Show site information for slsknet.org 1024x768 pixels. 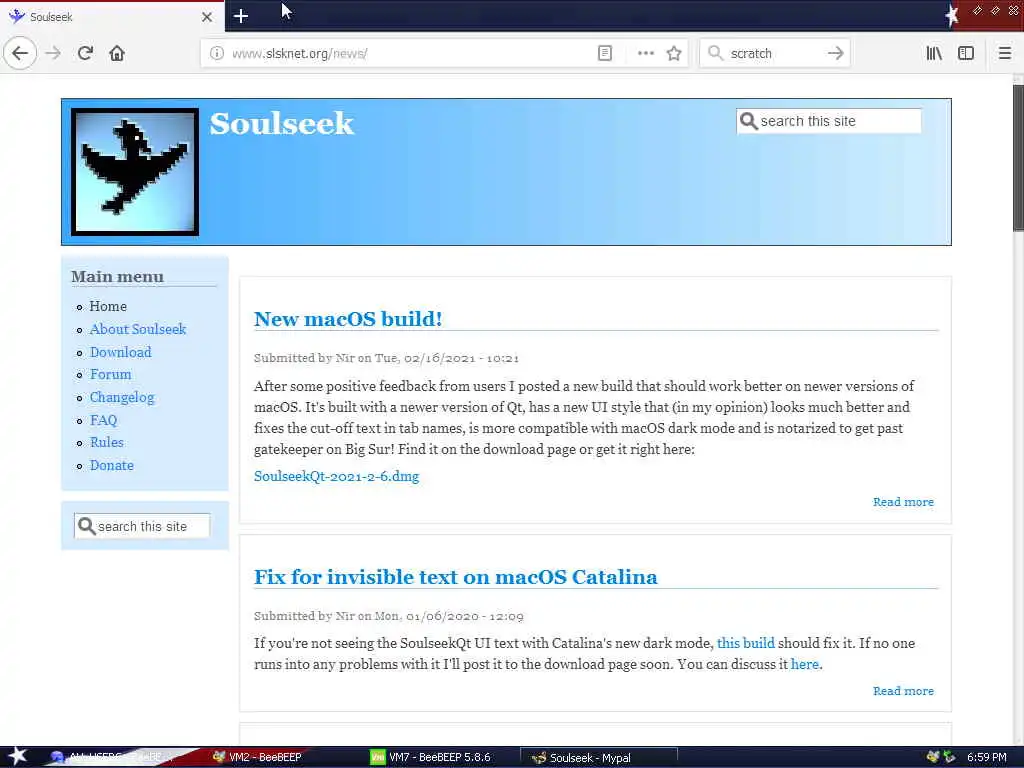click(217, 54)
